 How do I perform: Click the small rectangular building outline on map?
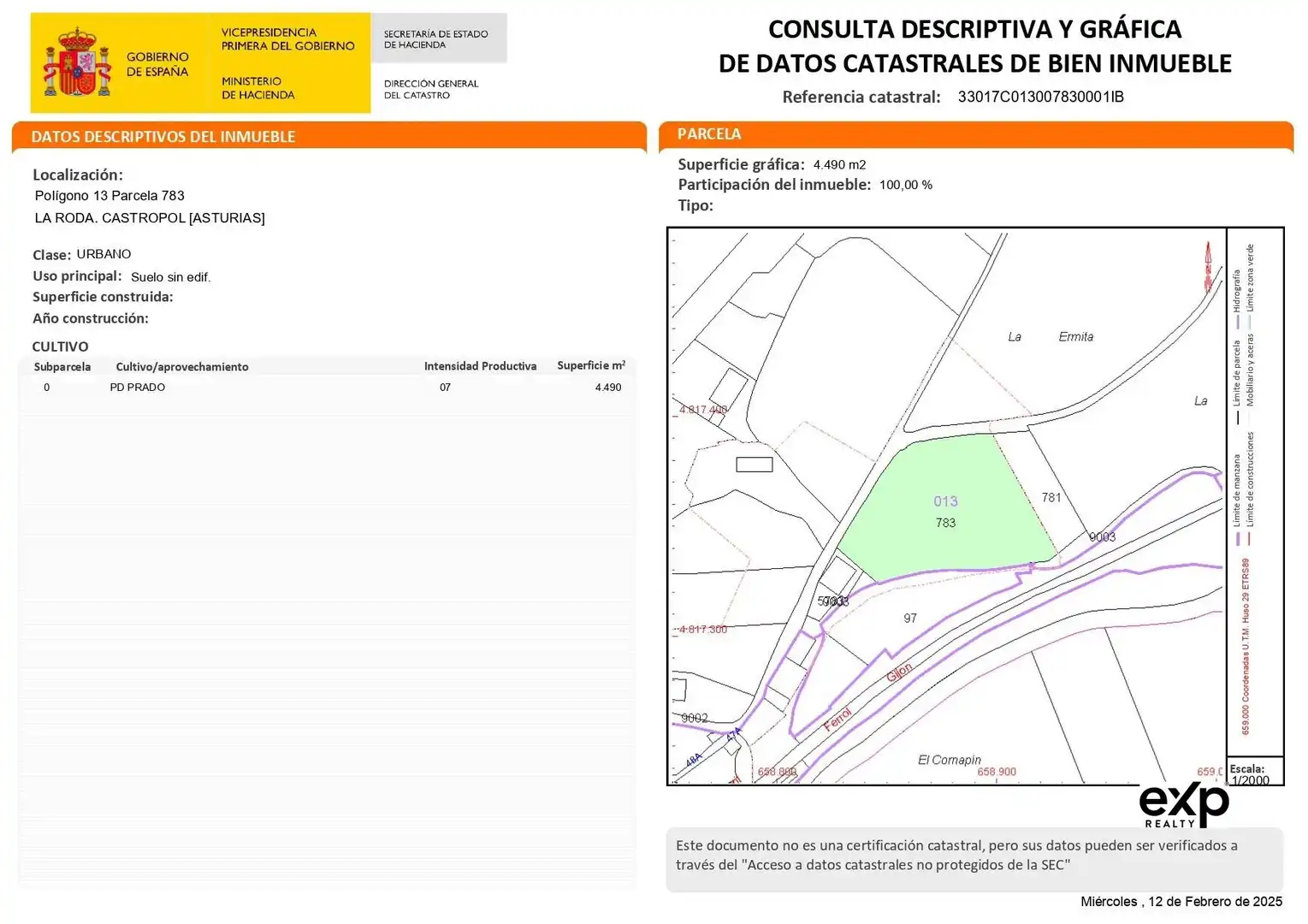tap(755, 465)
